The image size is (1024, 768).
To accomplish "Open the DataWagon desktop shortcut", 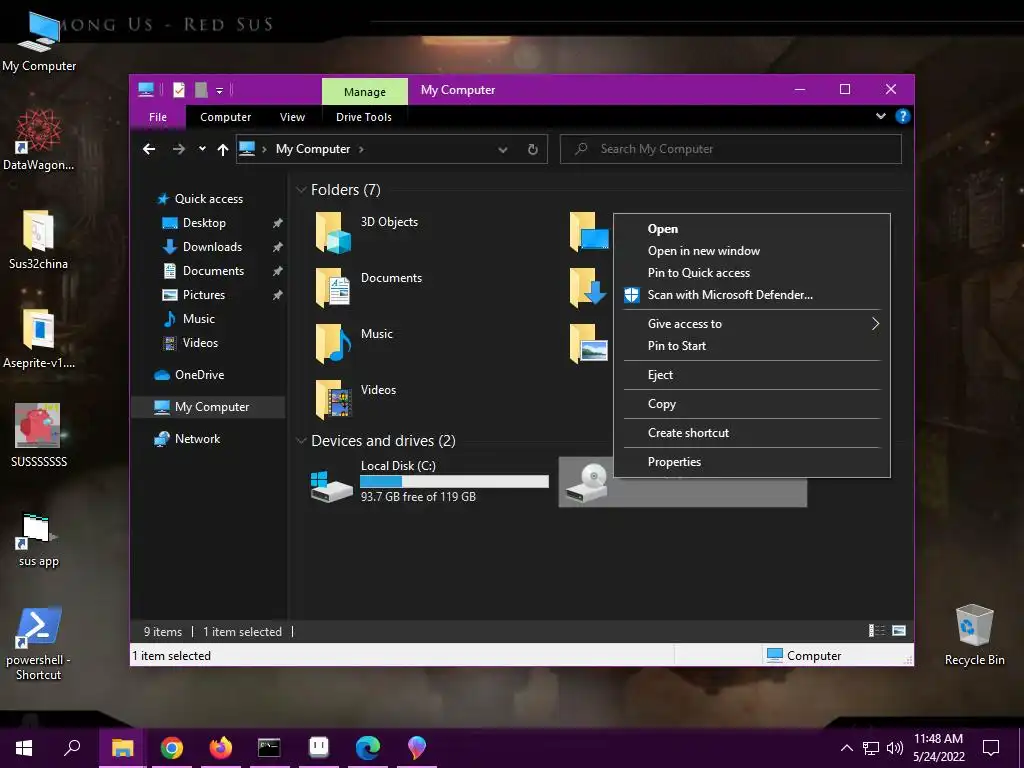I will [x=39, y=139].
